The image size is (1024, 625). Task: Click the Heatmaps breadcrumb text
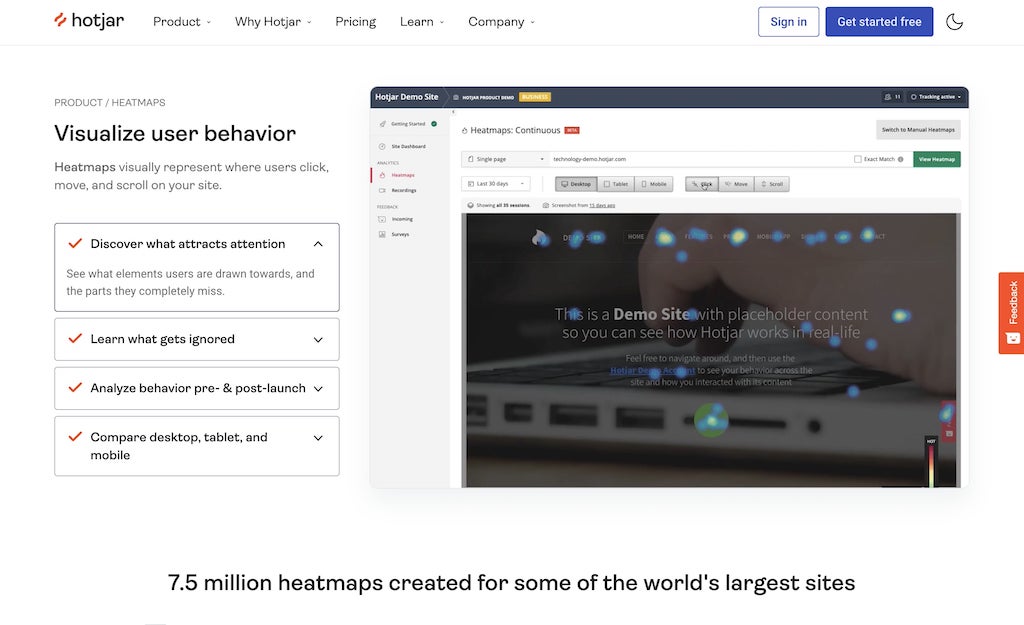[138, 103]
